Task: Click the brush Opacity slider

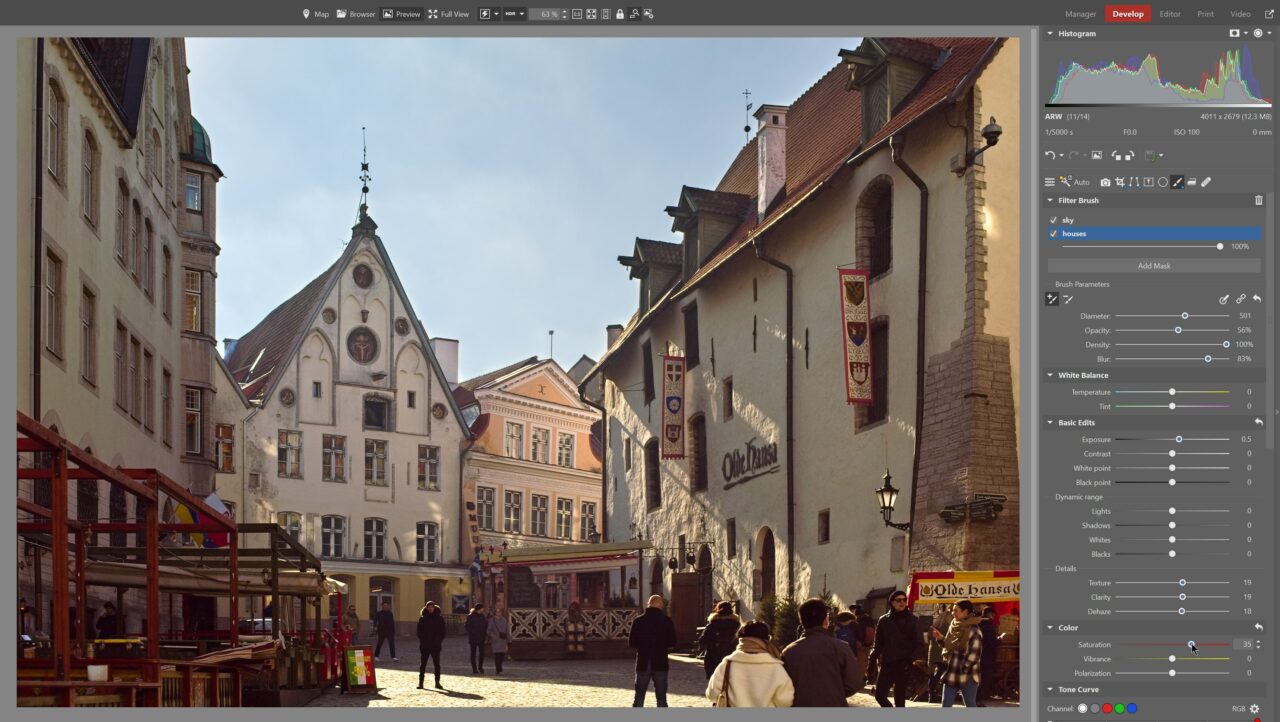Action: point(1172,330)
